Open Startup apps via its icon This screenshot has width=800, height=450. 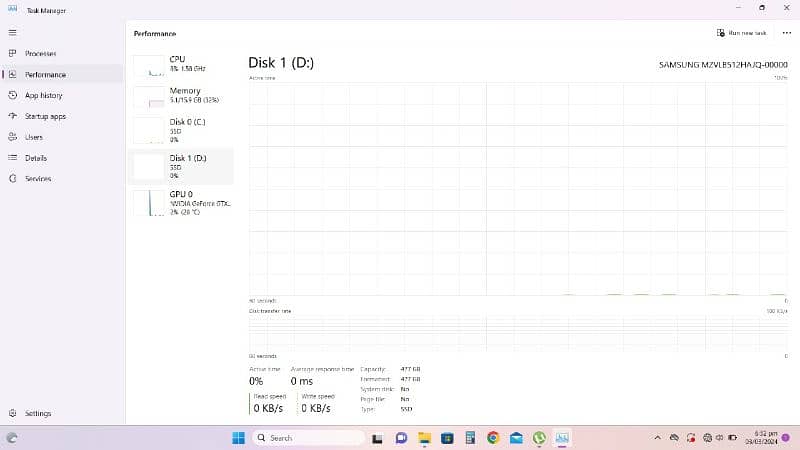(x=13, y=116)
